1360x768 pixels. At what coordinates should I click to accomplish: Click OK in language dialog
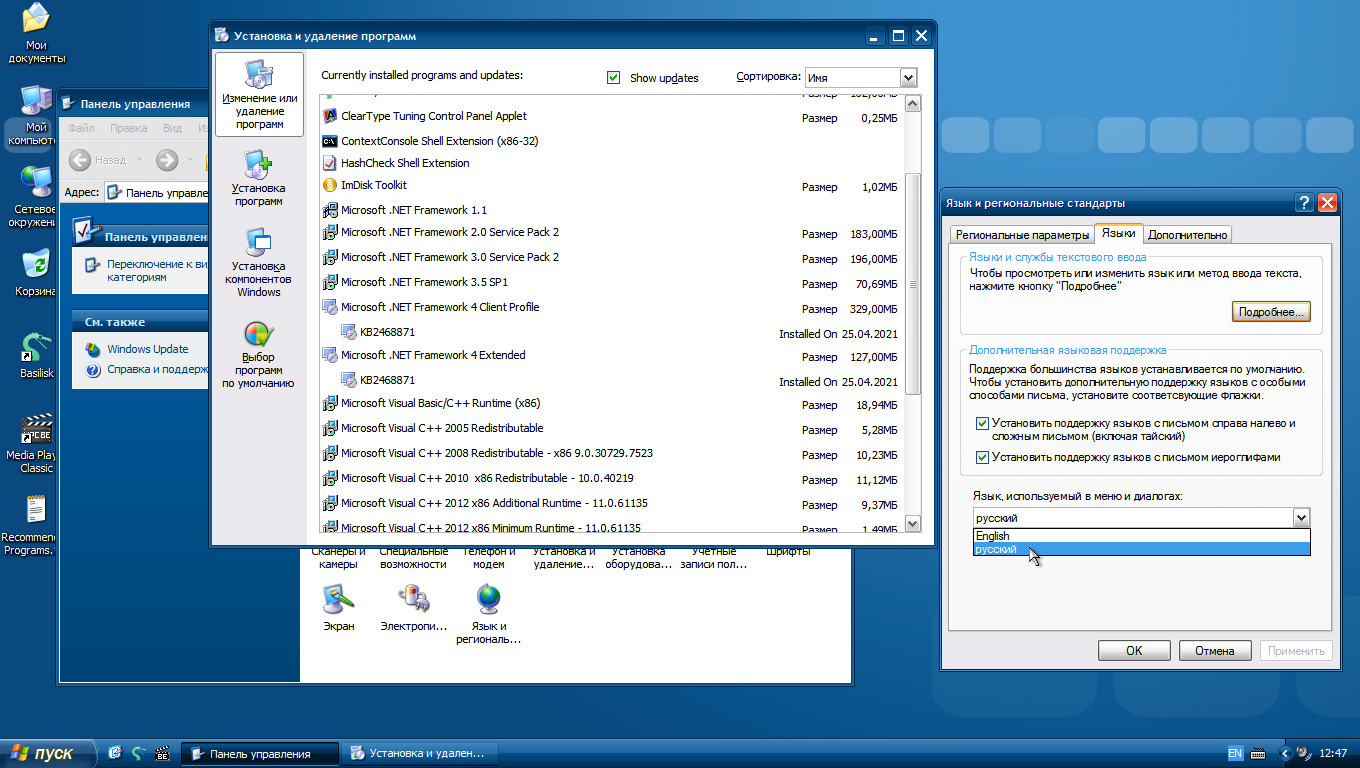1134,650
